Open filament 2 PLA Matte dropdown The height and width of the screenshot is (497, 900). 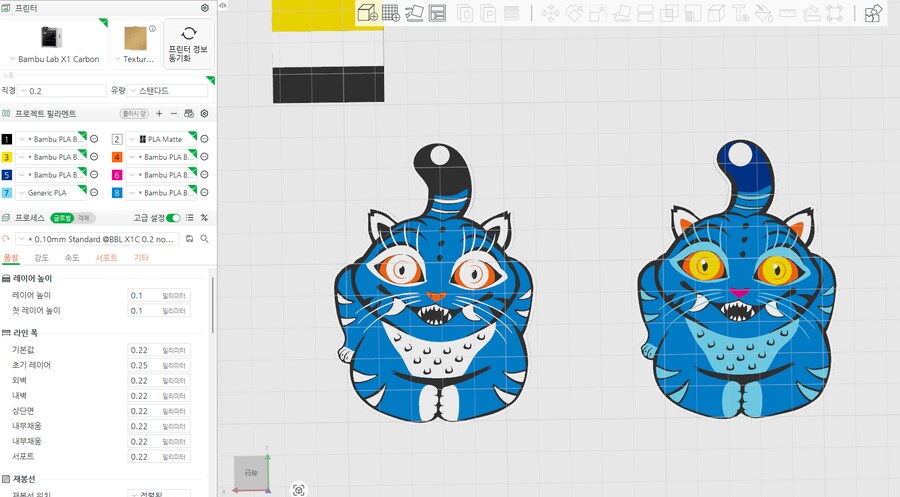[x=161, y=139]
